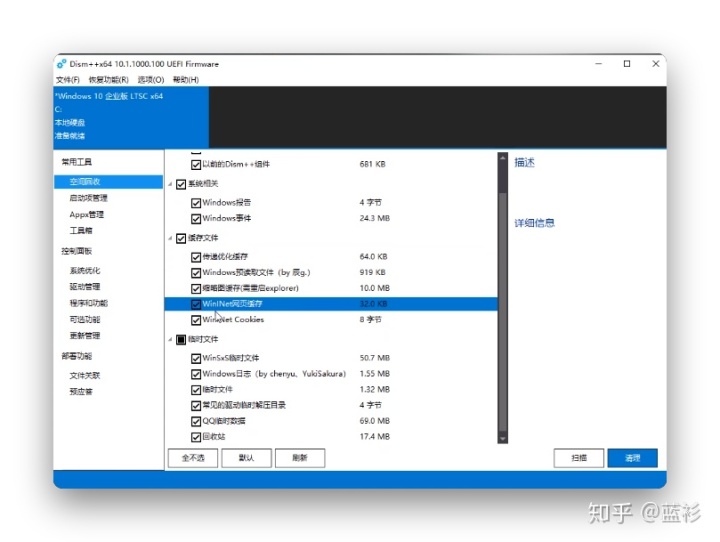
Task: Open the 选项(O) menu
Action: (x=151, y=79)
